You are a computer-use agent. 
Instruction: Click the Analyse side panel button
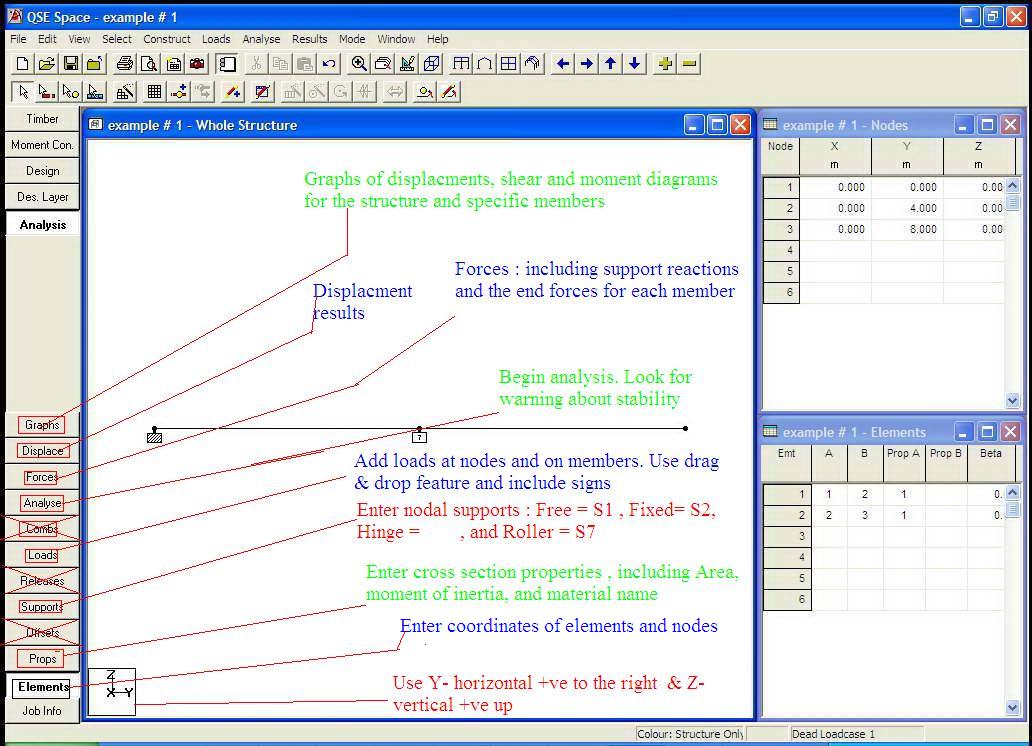pos(42,503)
